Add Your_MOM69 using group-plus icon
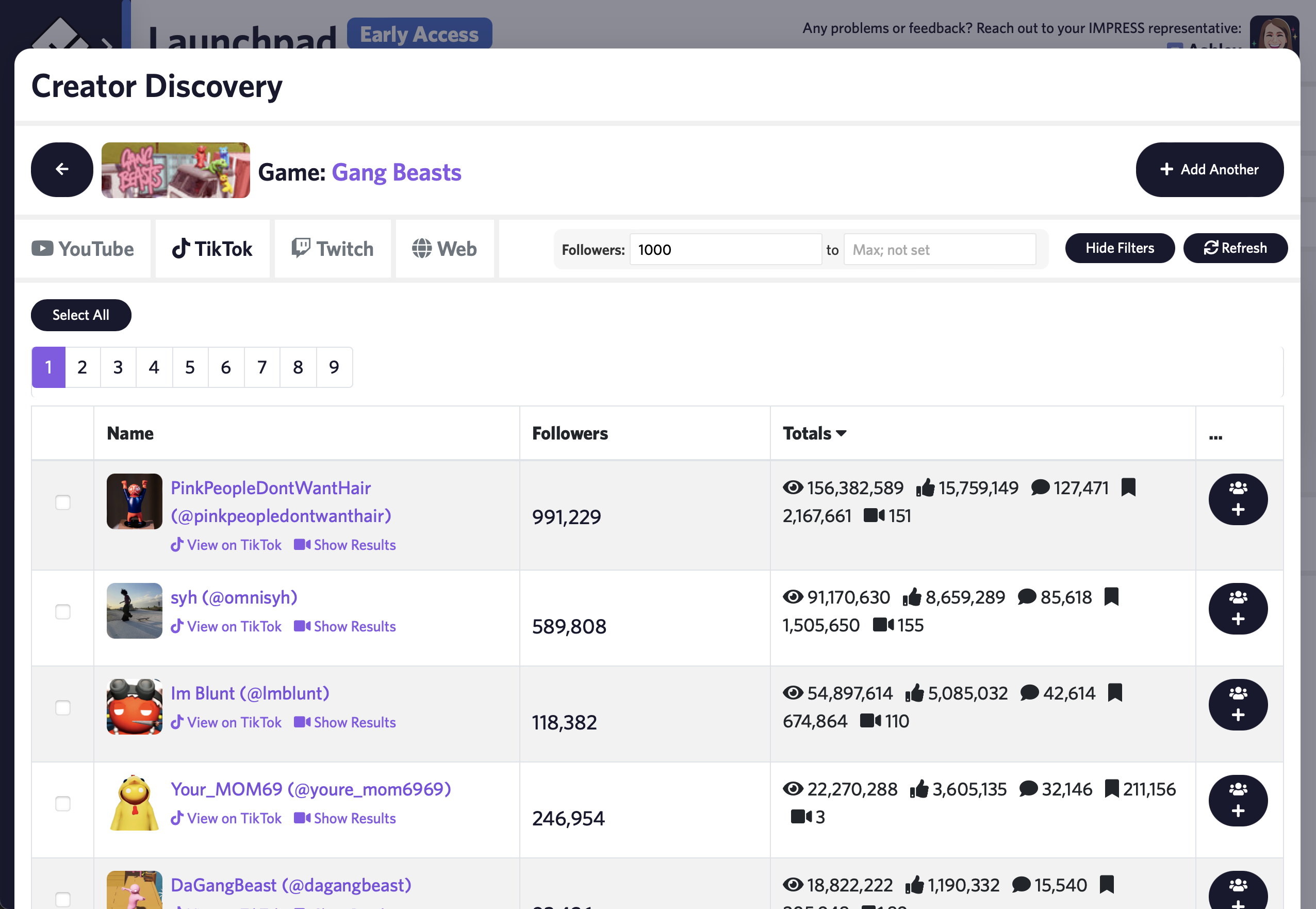1316x909 pixels. pos(1238,800)
